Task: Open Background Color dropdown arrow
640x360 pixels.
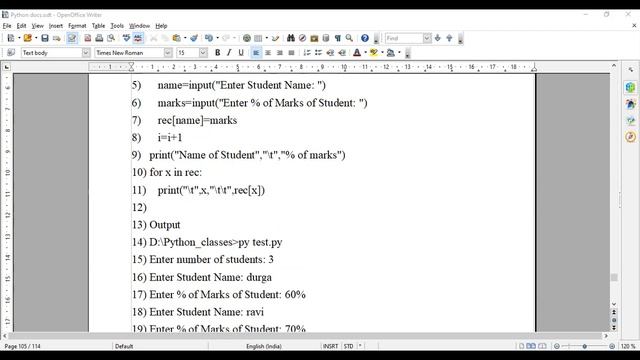Action: [399, 53]
